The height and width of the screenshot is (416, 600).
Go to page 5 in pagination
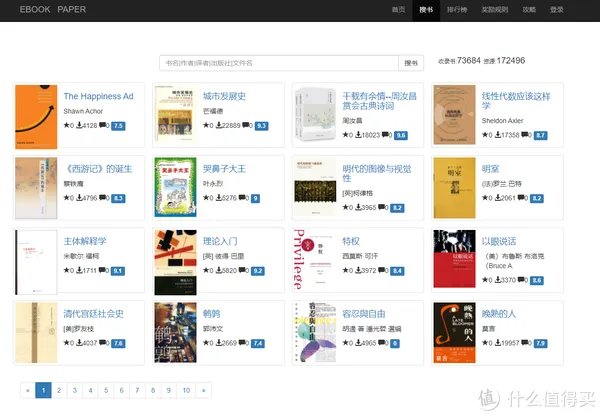[106, 390]
